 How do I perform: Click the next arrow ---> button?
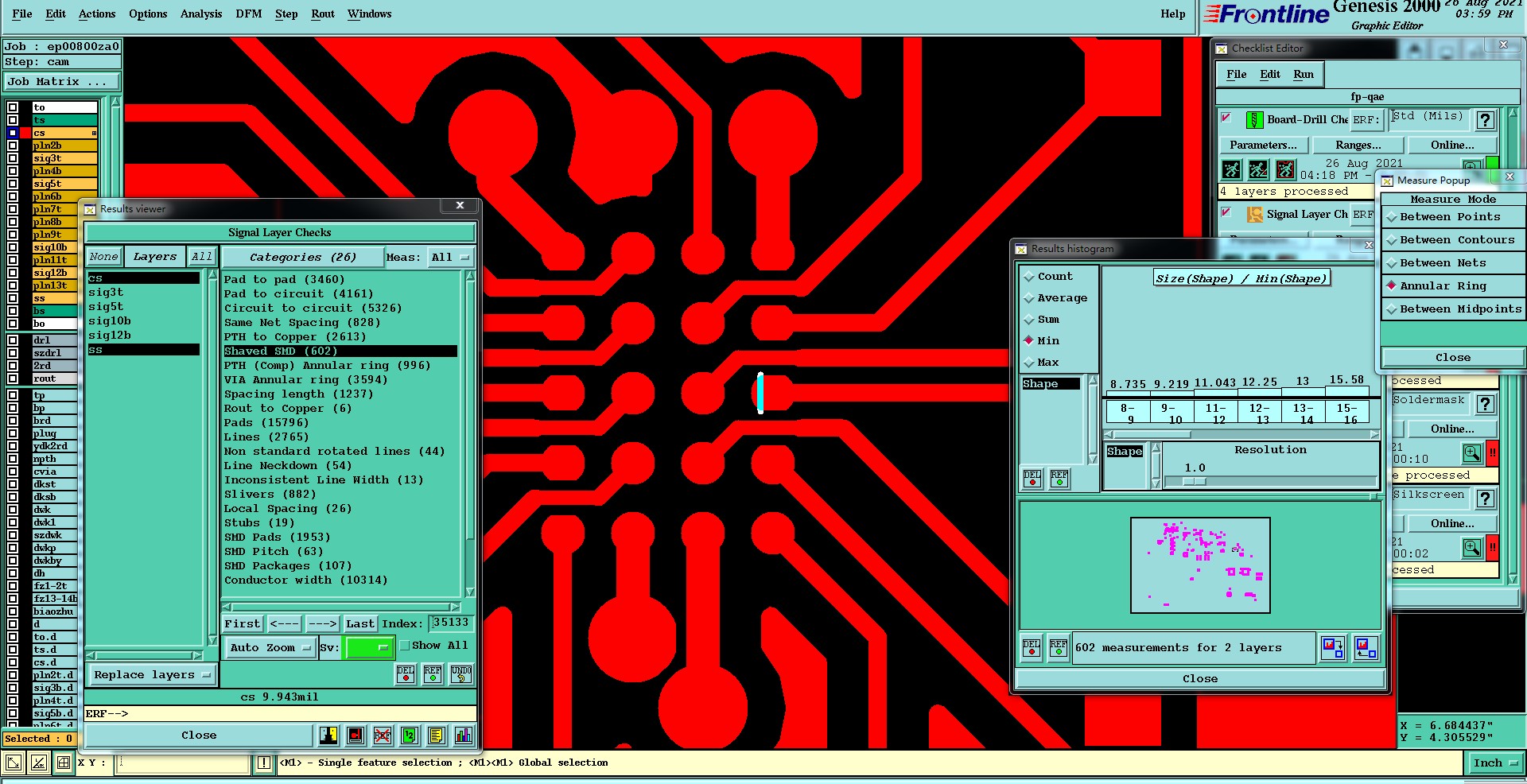(322, 624)
